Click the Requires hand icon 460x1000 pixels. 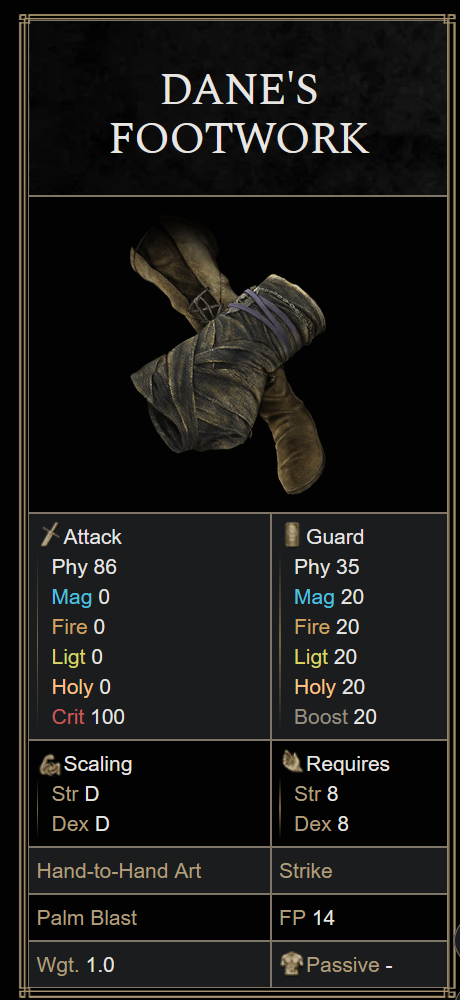click(x=292, y=761)
